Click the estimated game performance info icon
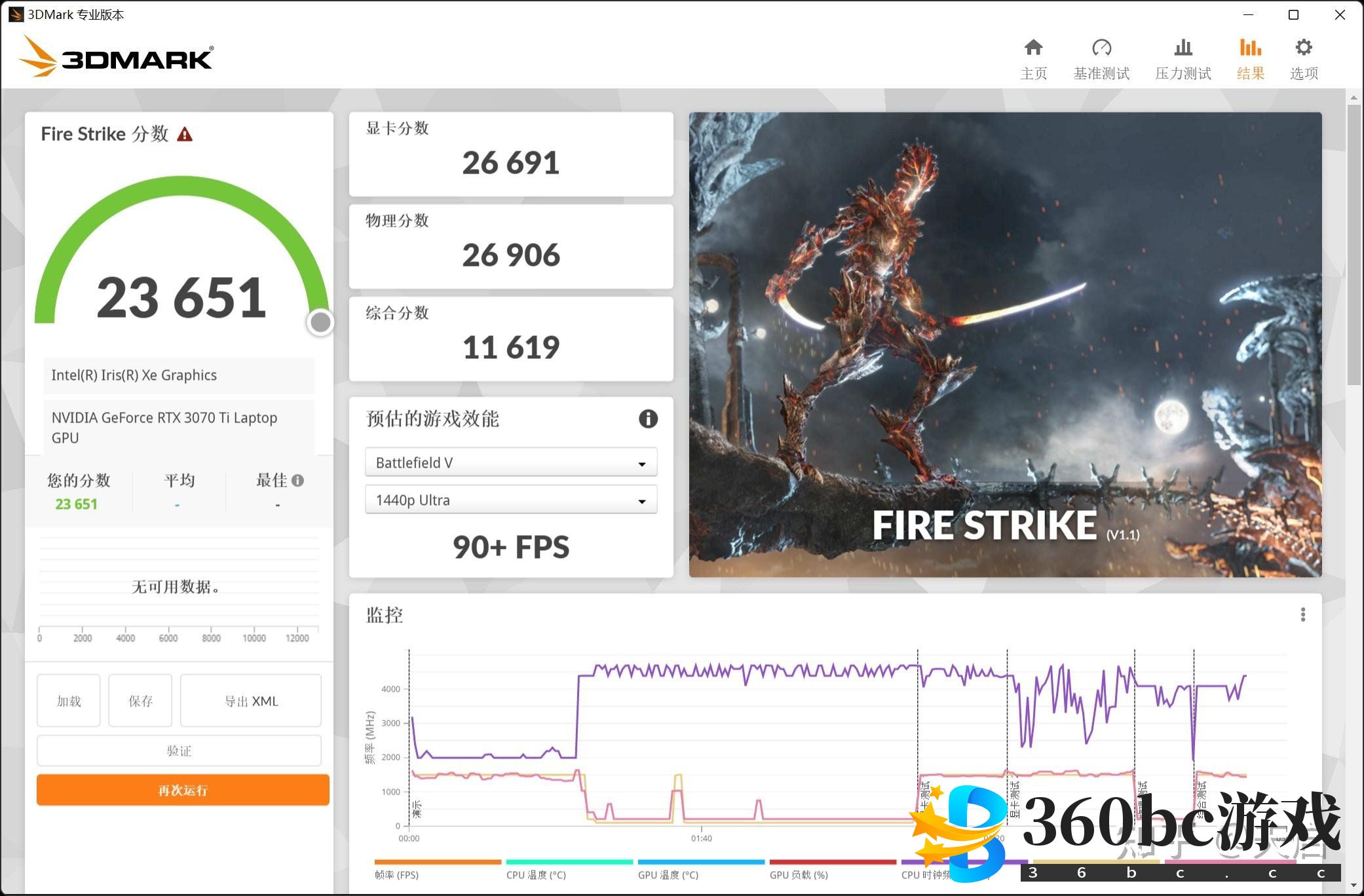The width and height of the screenshot is (1364, 896). click(x=647, y=419)
